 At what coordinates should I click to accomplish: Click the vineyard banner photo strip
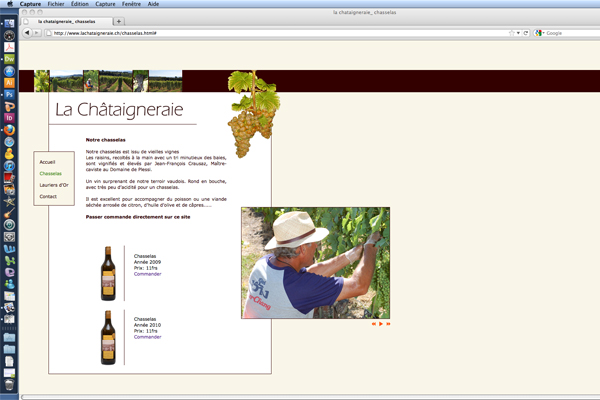[108, 81]
